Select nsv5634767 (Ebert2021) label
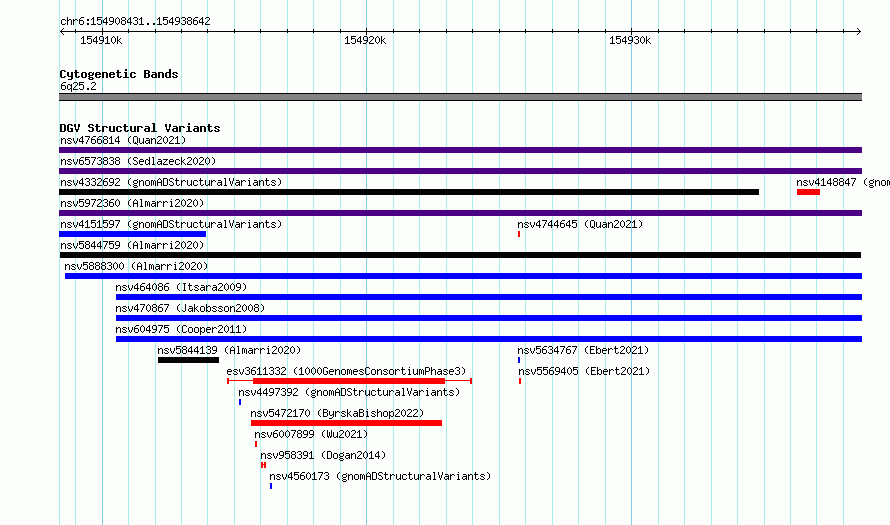 tap(583, 350)
